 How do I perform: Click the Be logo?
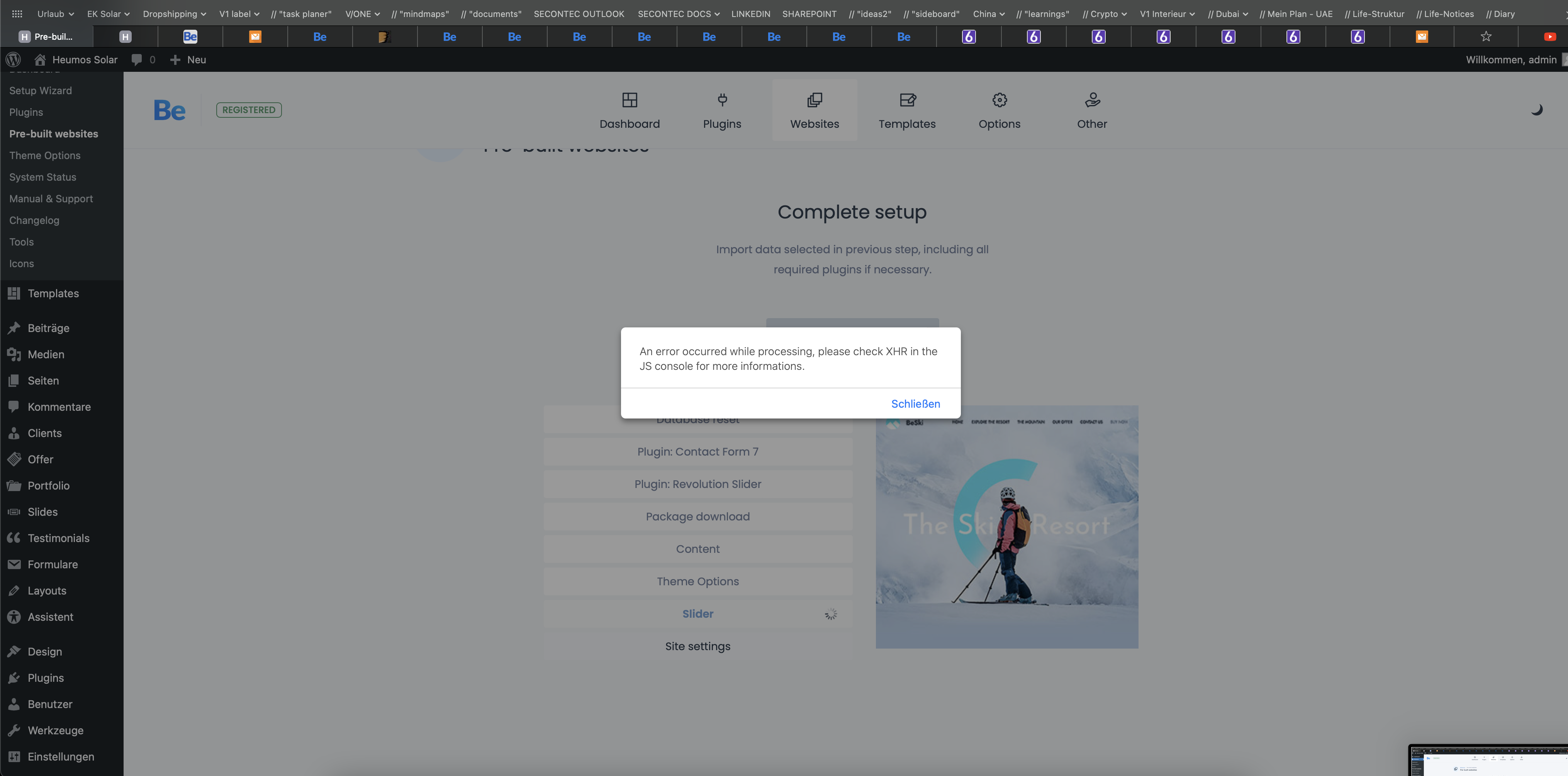(x=169, y=110)
